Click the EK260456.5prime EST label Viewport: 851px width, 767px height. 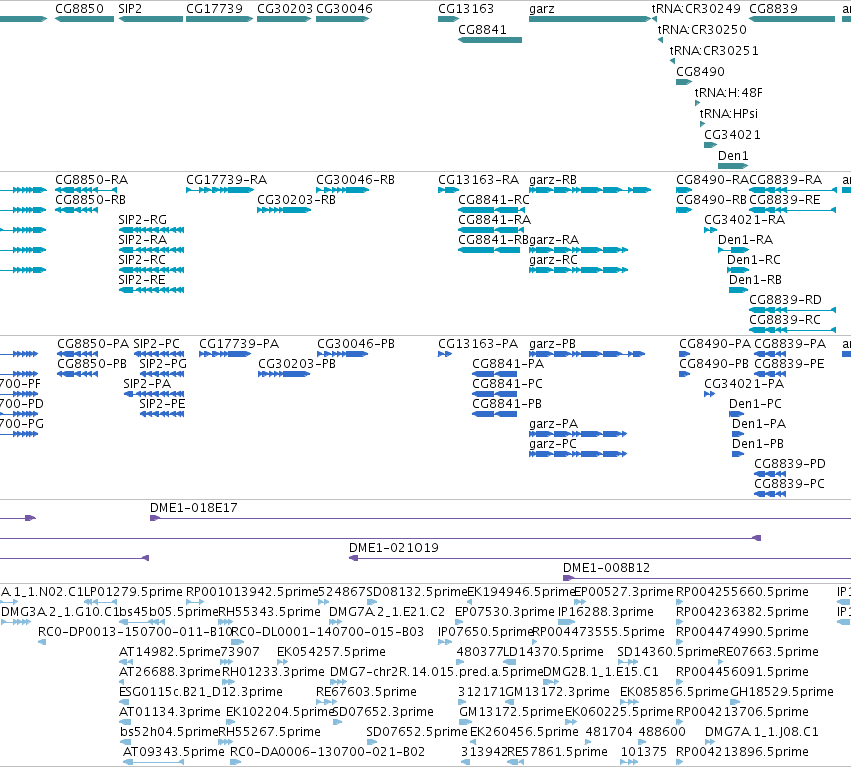click(524, 732)
